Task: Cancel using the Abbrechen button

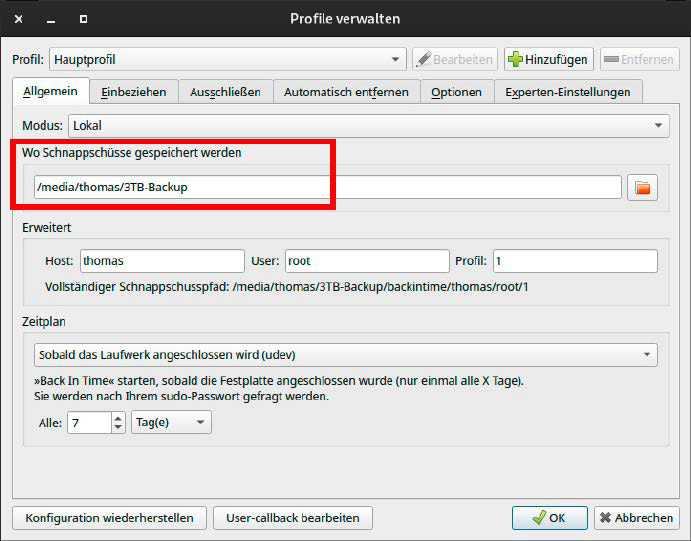Action: click(x=637, y=518)
